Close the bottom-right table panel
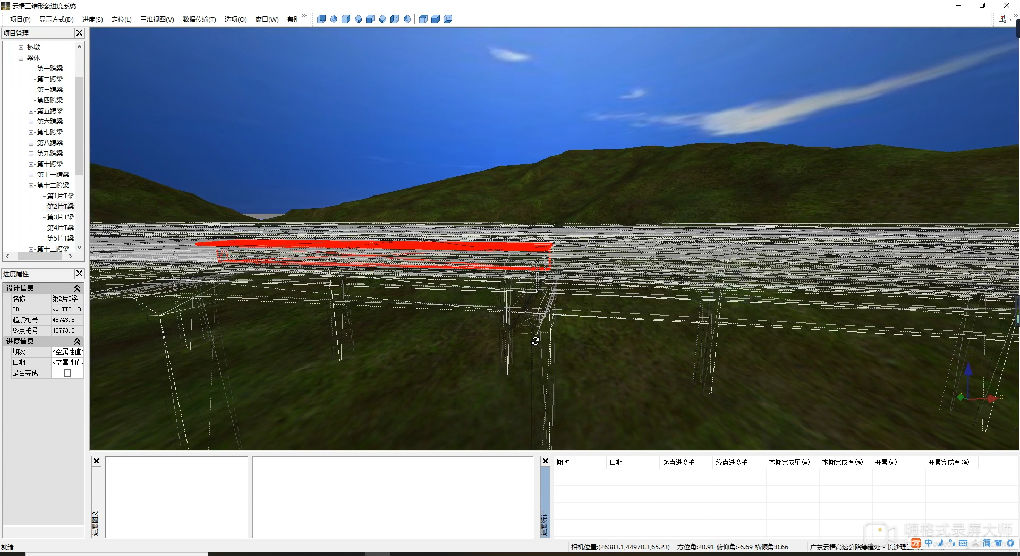1020x556 pixels. (x=545, y=461)
